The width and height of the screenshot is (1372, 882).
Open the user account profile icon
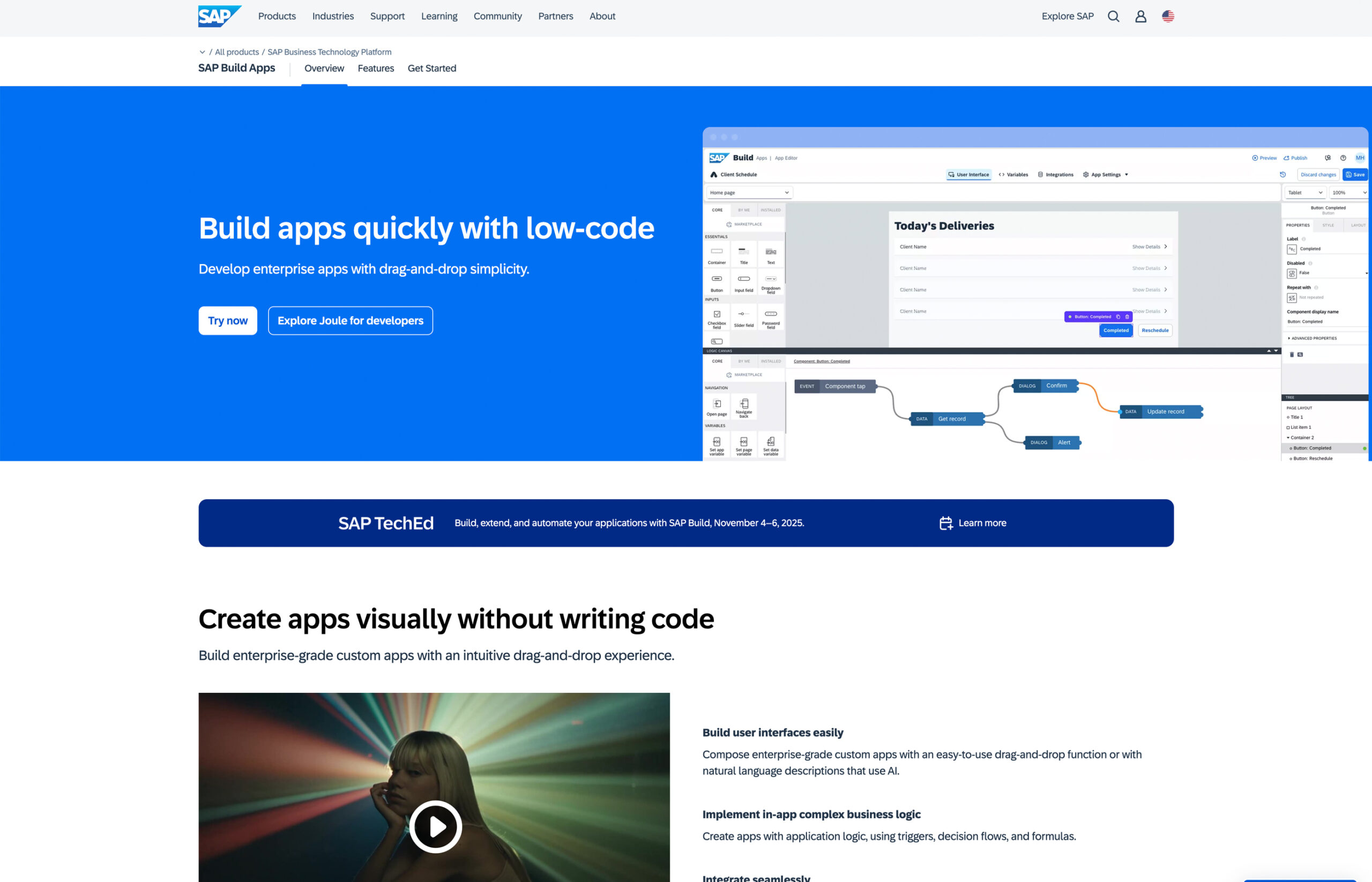(1140, 16)
